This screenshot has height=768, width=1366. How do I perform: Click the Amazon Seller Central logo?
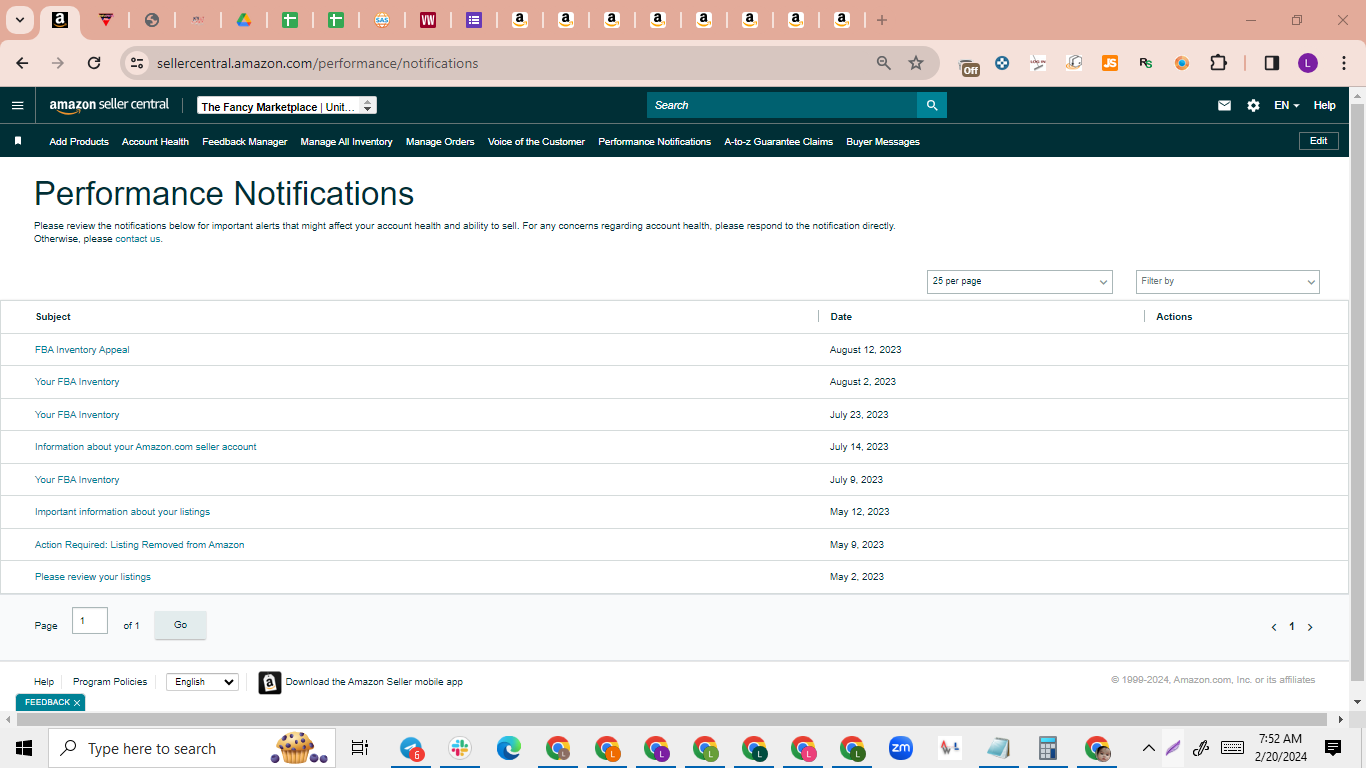[109, 105]
